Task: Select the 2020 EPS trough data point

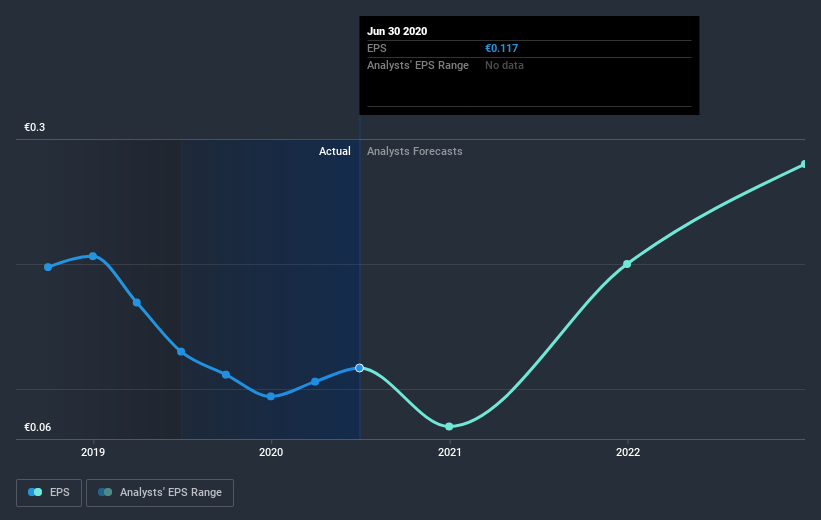Action: [271, 396]
